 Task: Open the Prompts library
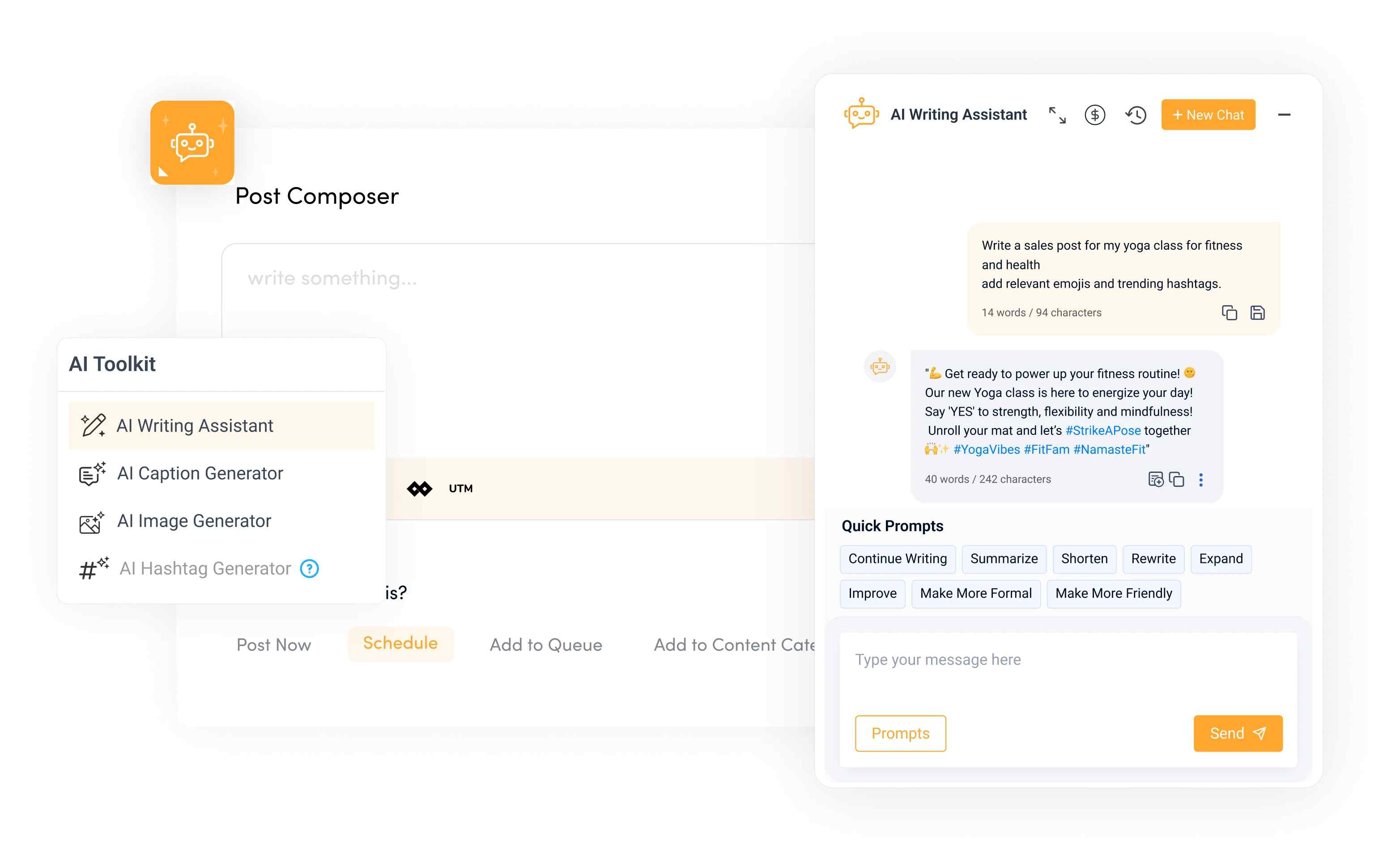(x=900, y=733)
